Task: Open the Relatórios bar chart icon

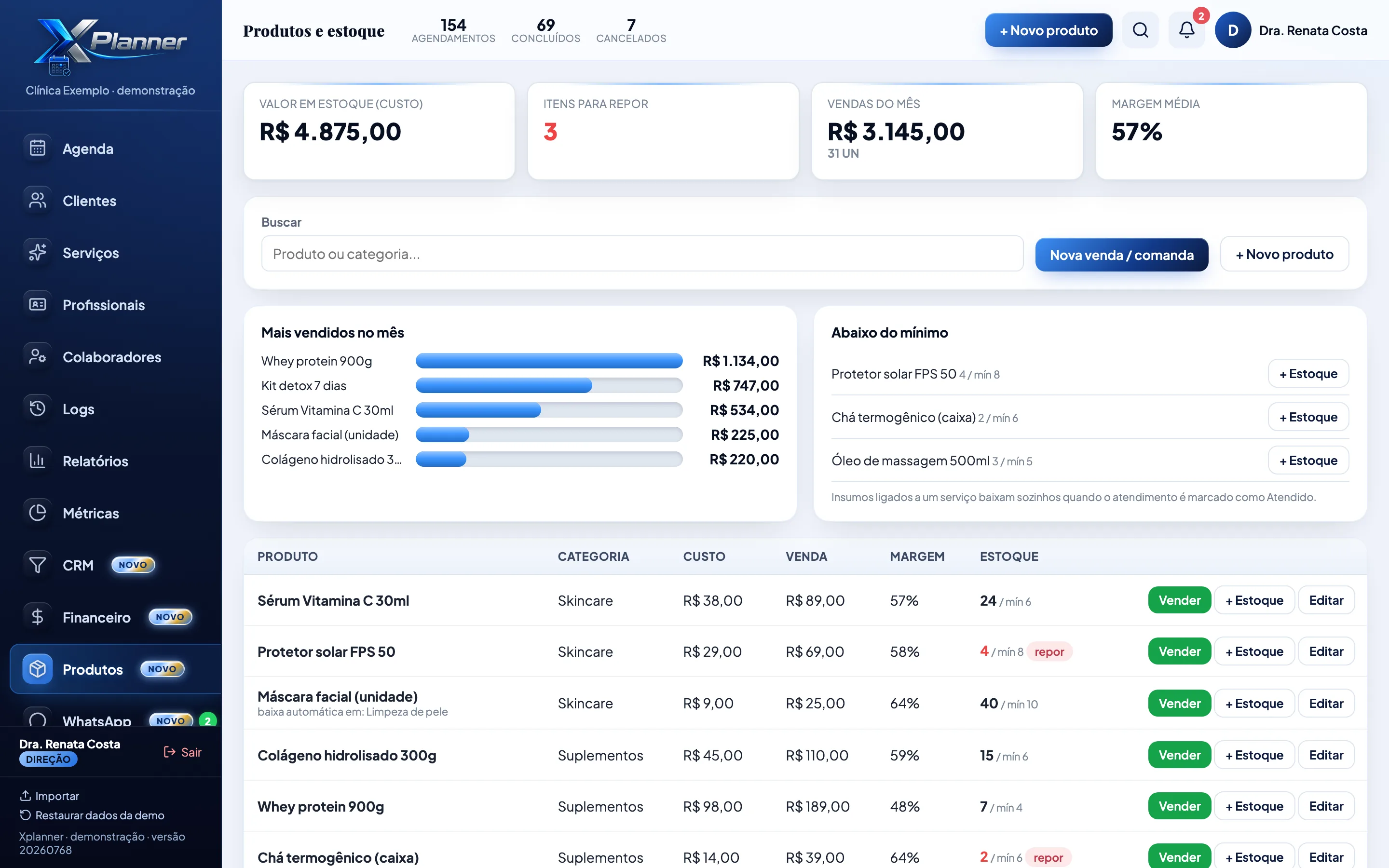Action: (37, 461)
